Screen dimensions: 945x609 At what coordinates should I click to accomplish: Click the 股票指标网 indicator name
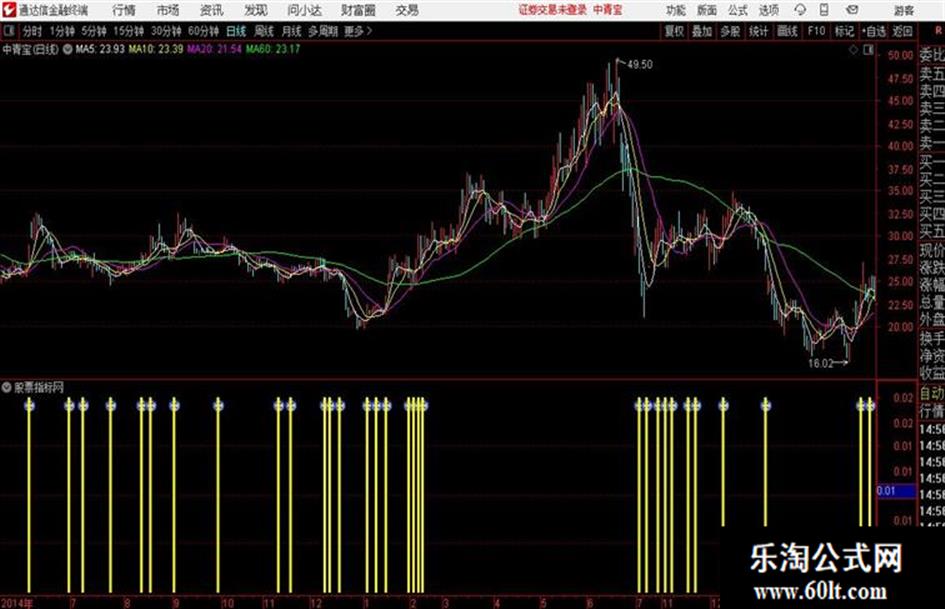[39, 387]
